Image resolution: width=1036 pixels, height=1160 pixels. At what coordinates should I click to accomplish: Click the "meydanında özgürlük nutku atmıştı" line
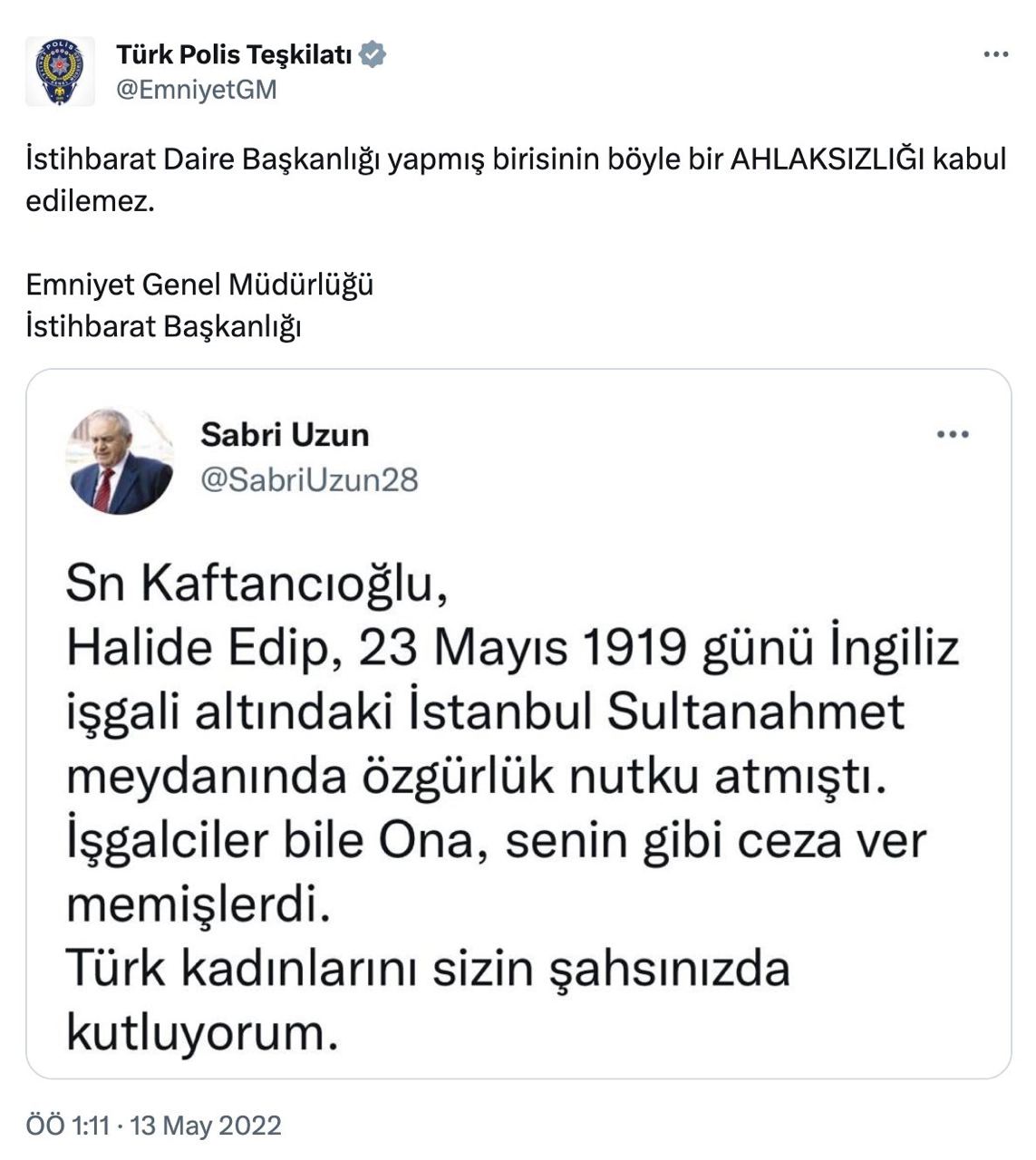click(x=475, y=777)
